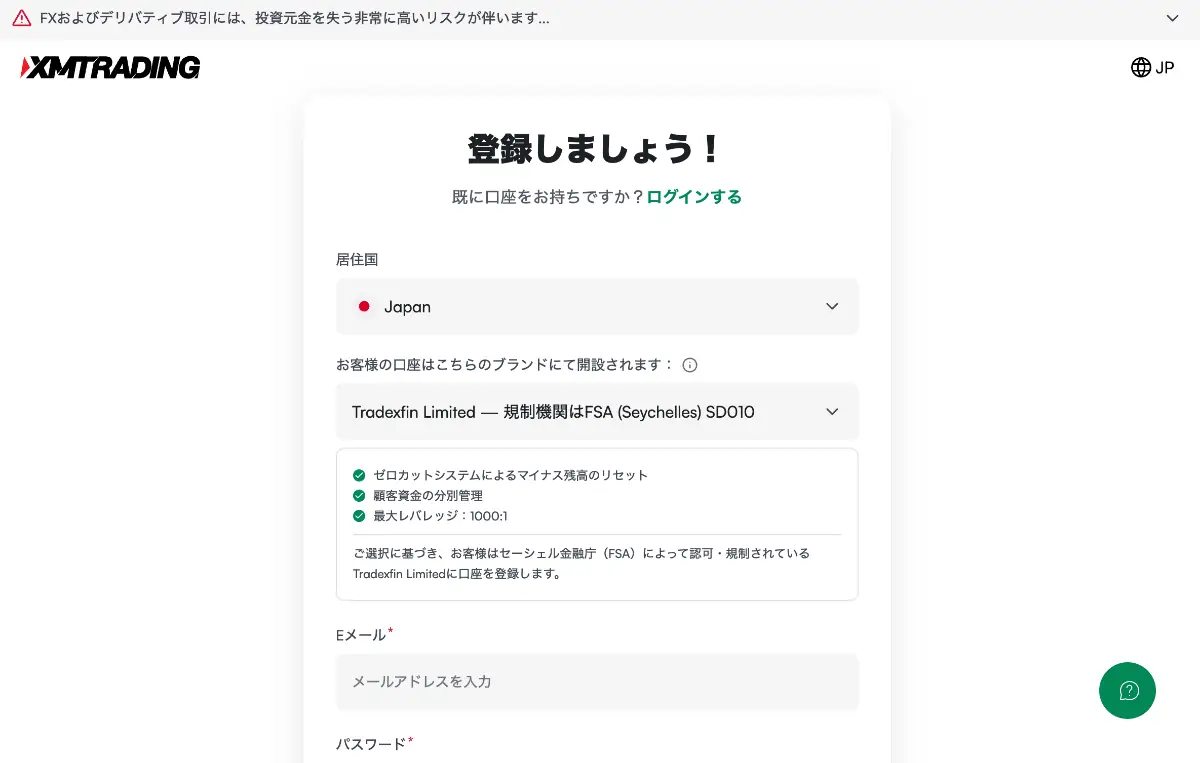Click the red warning triangle icon
This screenshot has width=1200, height=763.
tap(22, 18)
